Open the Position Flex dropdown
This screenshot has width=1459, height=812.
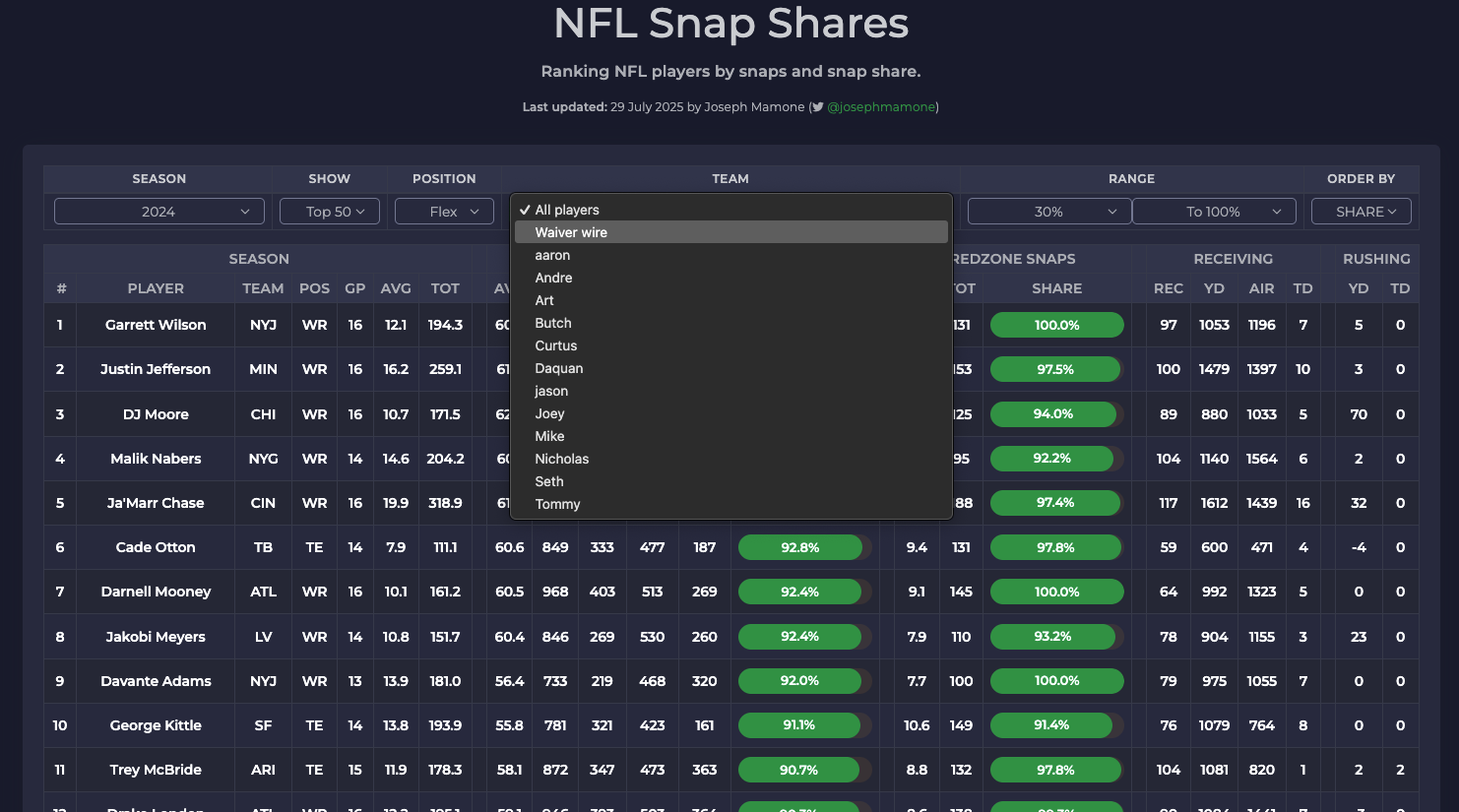(444, 212)
